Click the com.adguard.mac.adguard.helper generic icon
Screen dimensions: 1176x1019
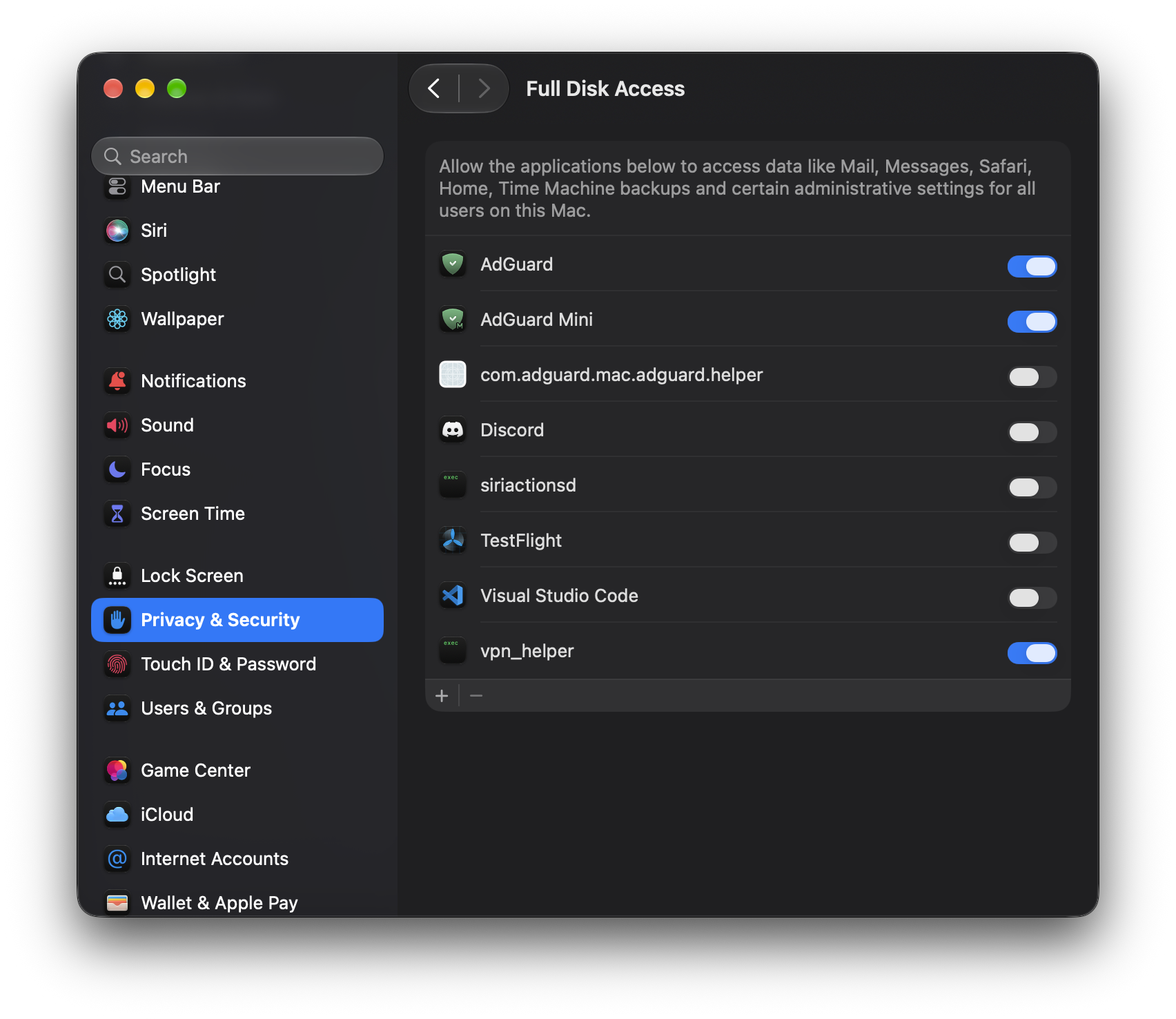point(453,374)
